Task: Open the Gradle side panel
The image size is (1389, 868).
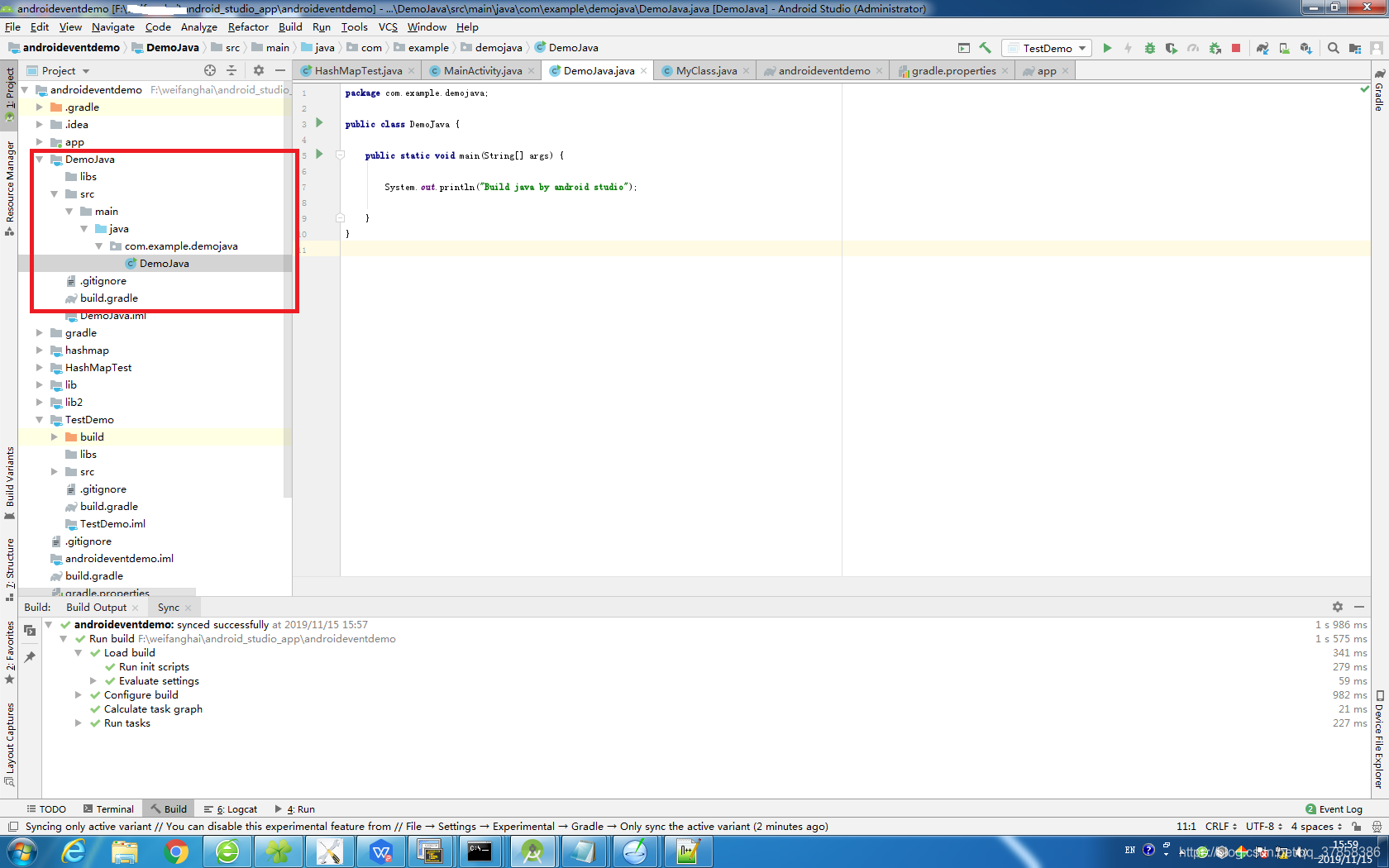Action: (x=1379, y=90)
